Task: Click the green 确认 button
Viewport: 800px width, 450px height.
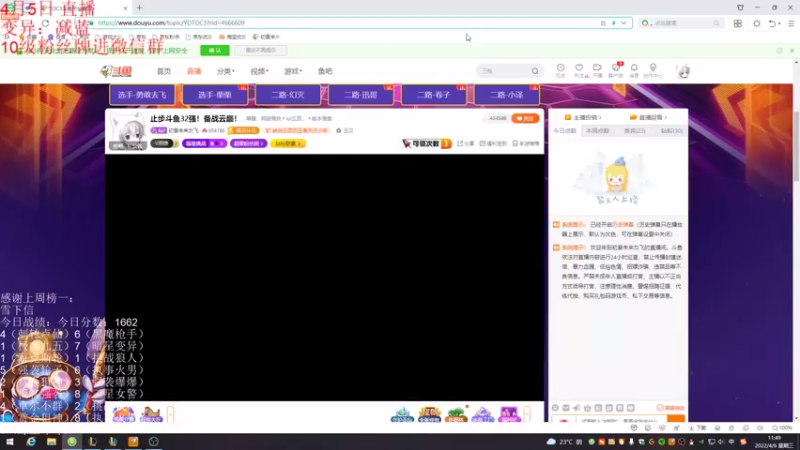Action: coord(215,51)
